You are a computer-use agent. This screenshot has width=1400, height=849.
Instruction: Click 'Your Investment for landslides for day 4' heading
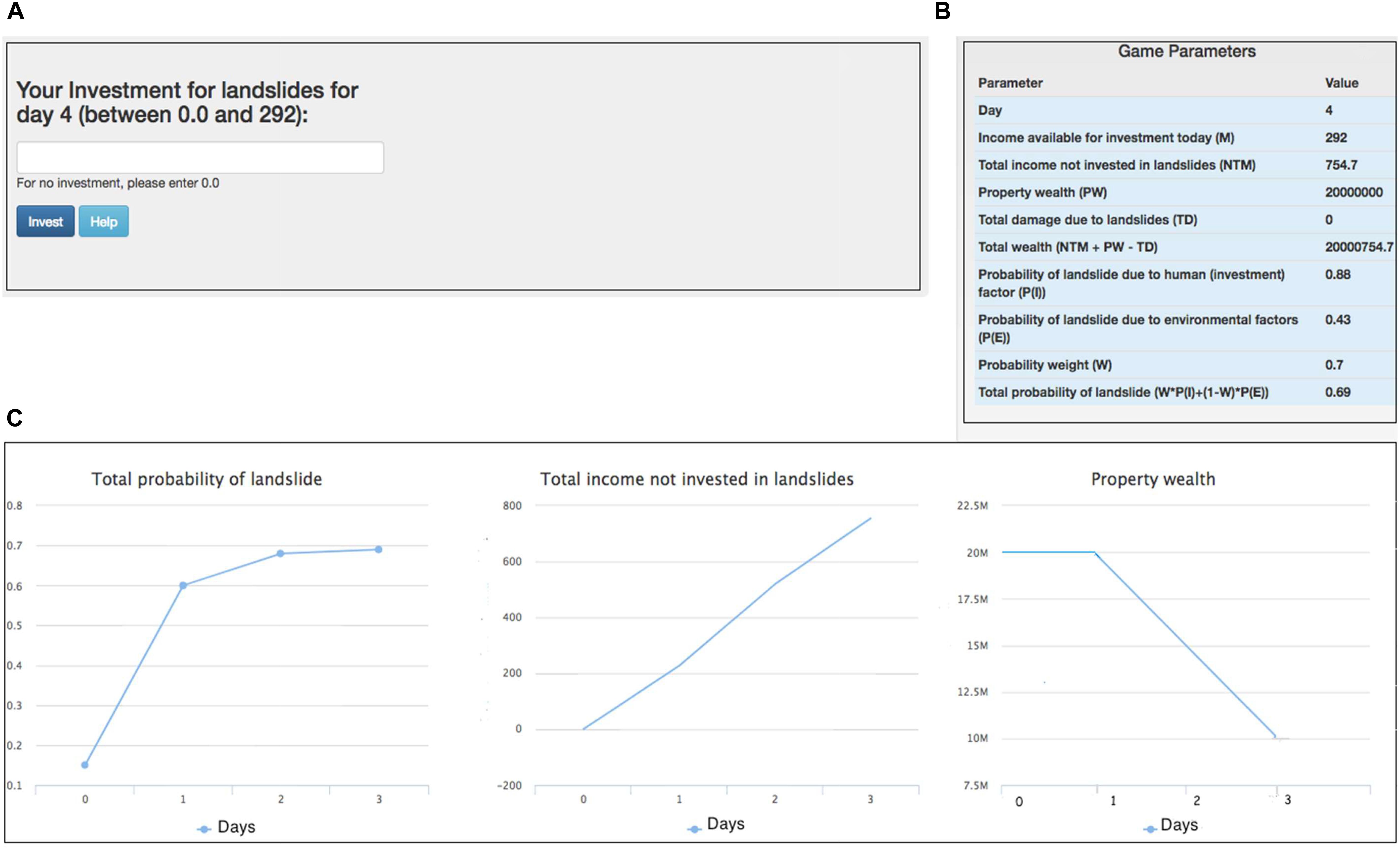click(x=187, y=102)
